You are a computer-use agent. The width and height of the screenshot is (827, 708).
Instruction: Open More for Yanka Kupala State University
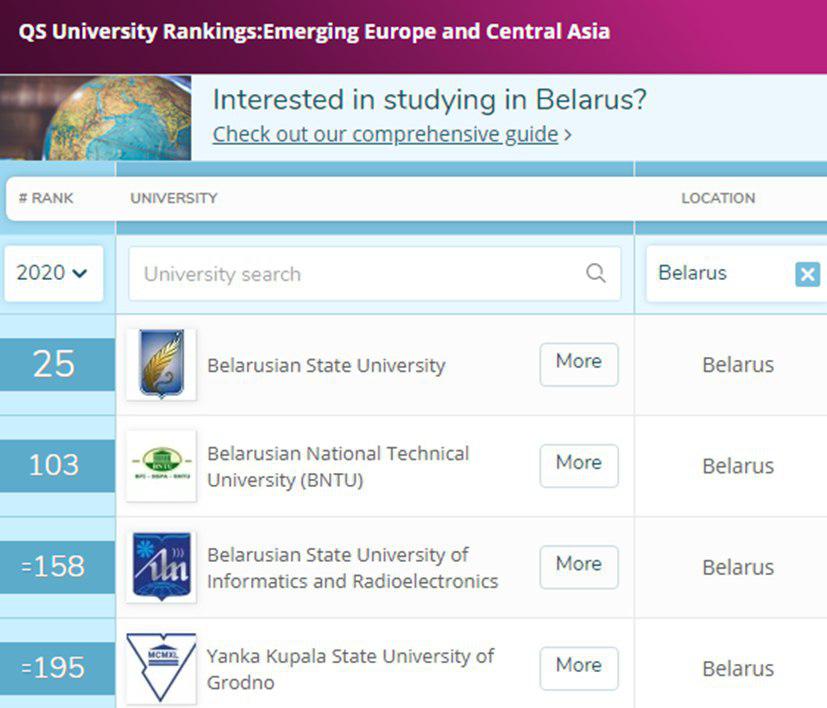pos(579,668)
